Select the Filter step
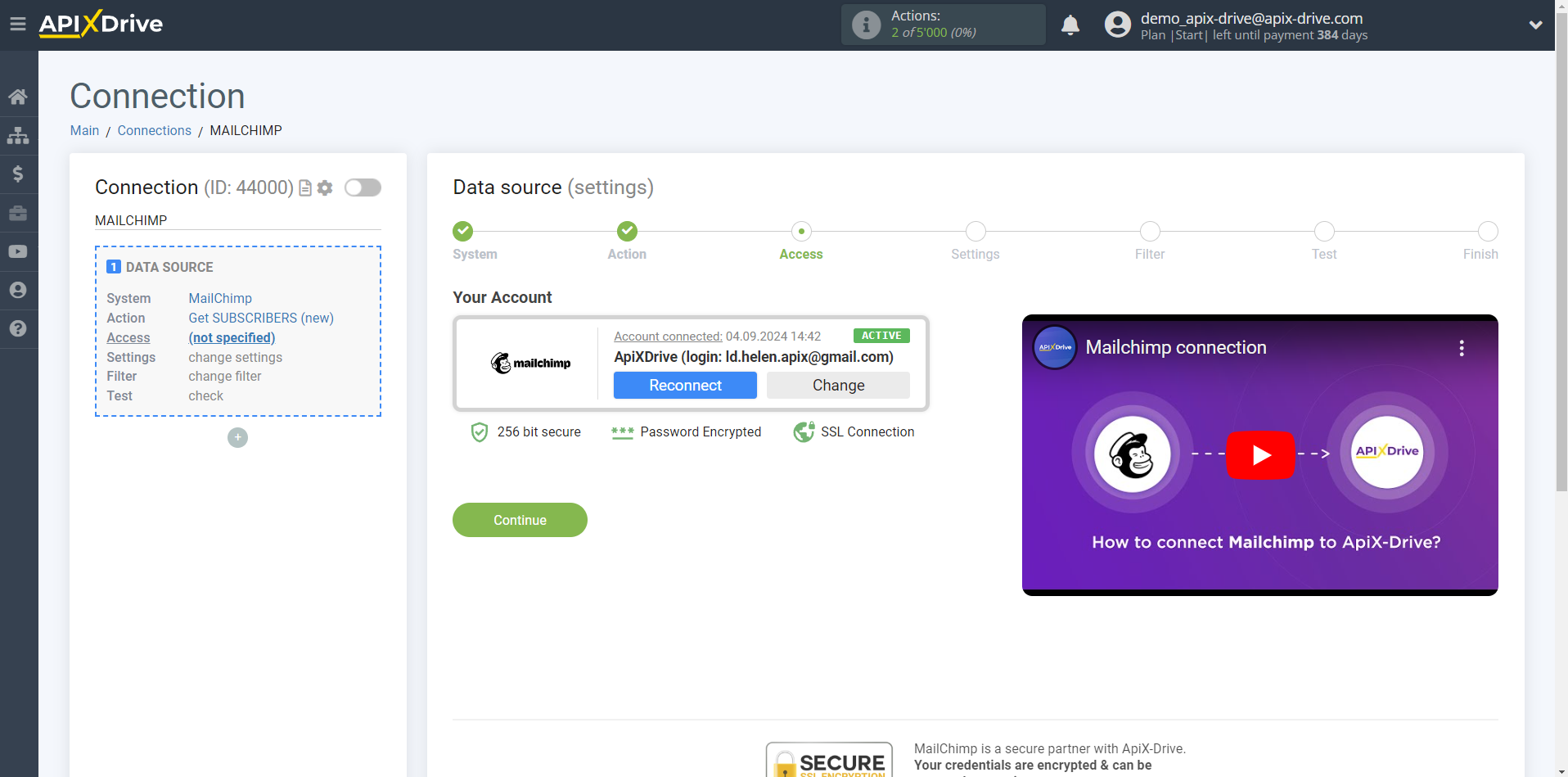This screenshot has height=777, width=1568. [1150, 231]
